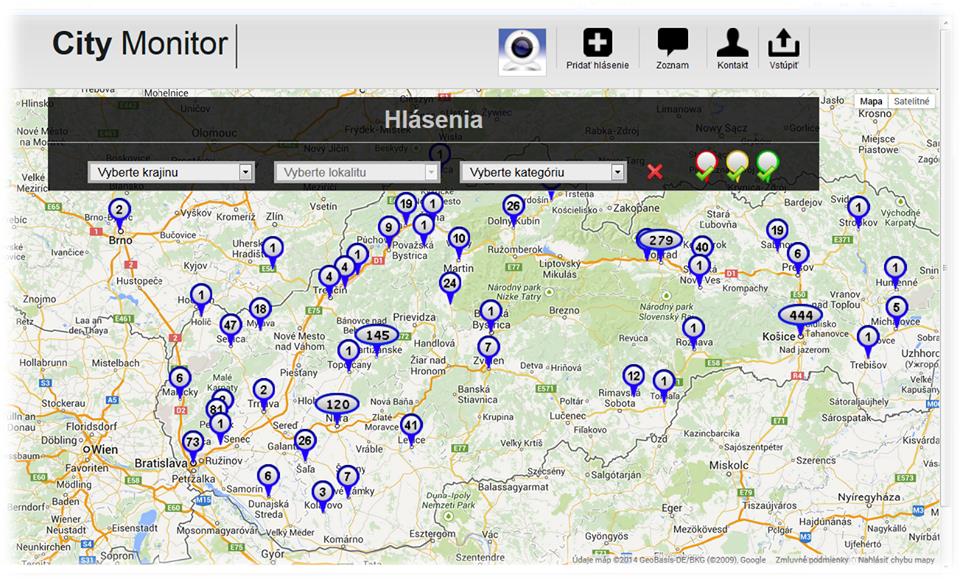Click Nahlásiť chybu mapy link
This screenshot has height=579, width=960.
click(x=898, y=560)
